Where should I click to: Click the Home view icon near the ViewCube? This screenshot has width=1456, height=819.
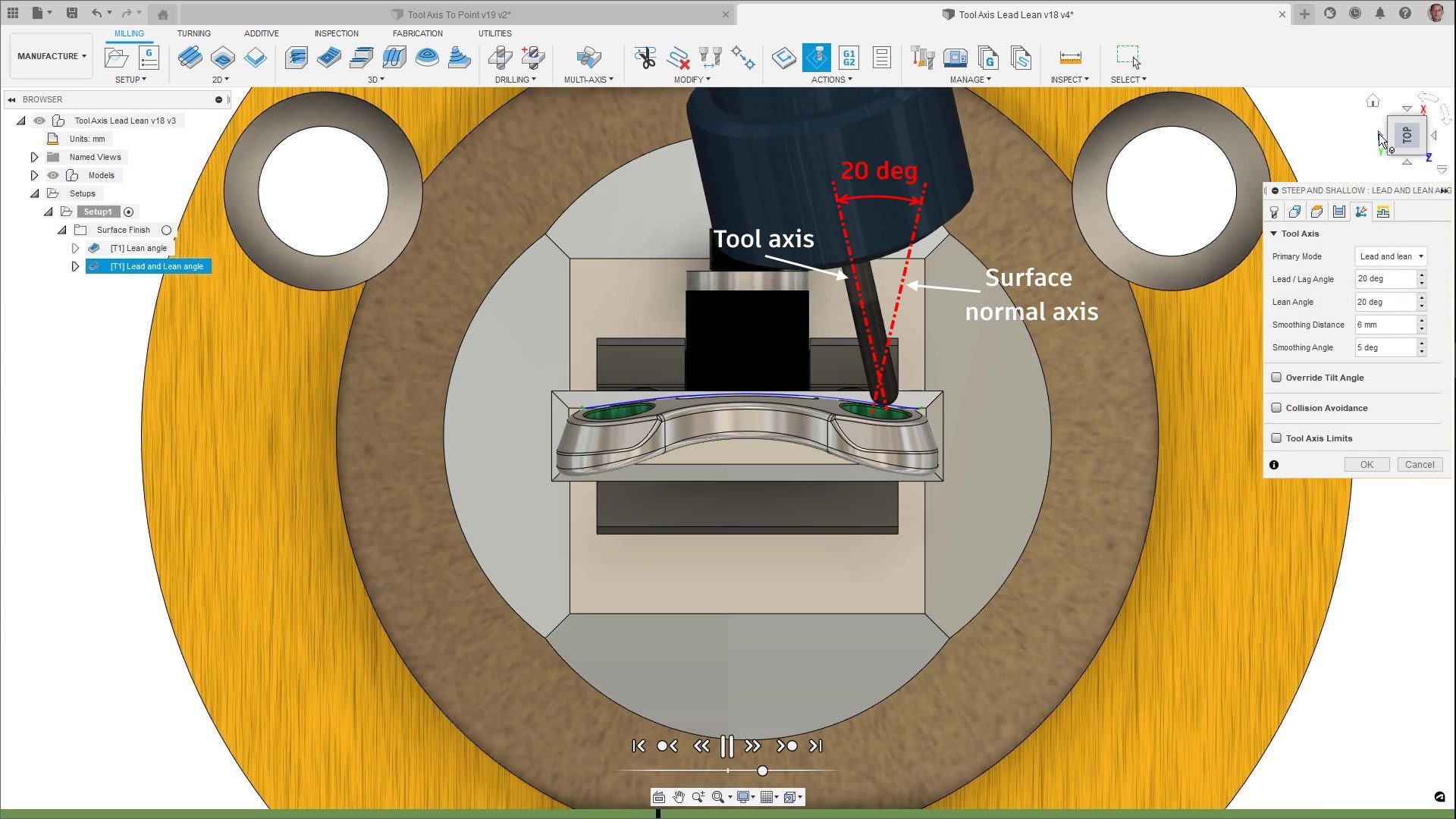click(x=1373, y=101)
